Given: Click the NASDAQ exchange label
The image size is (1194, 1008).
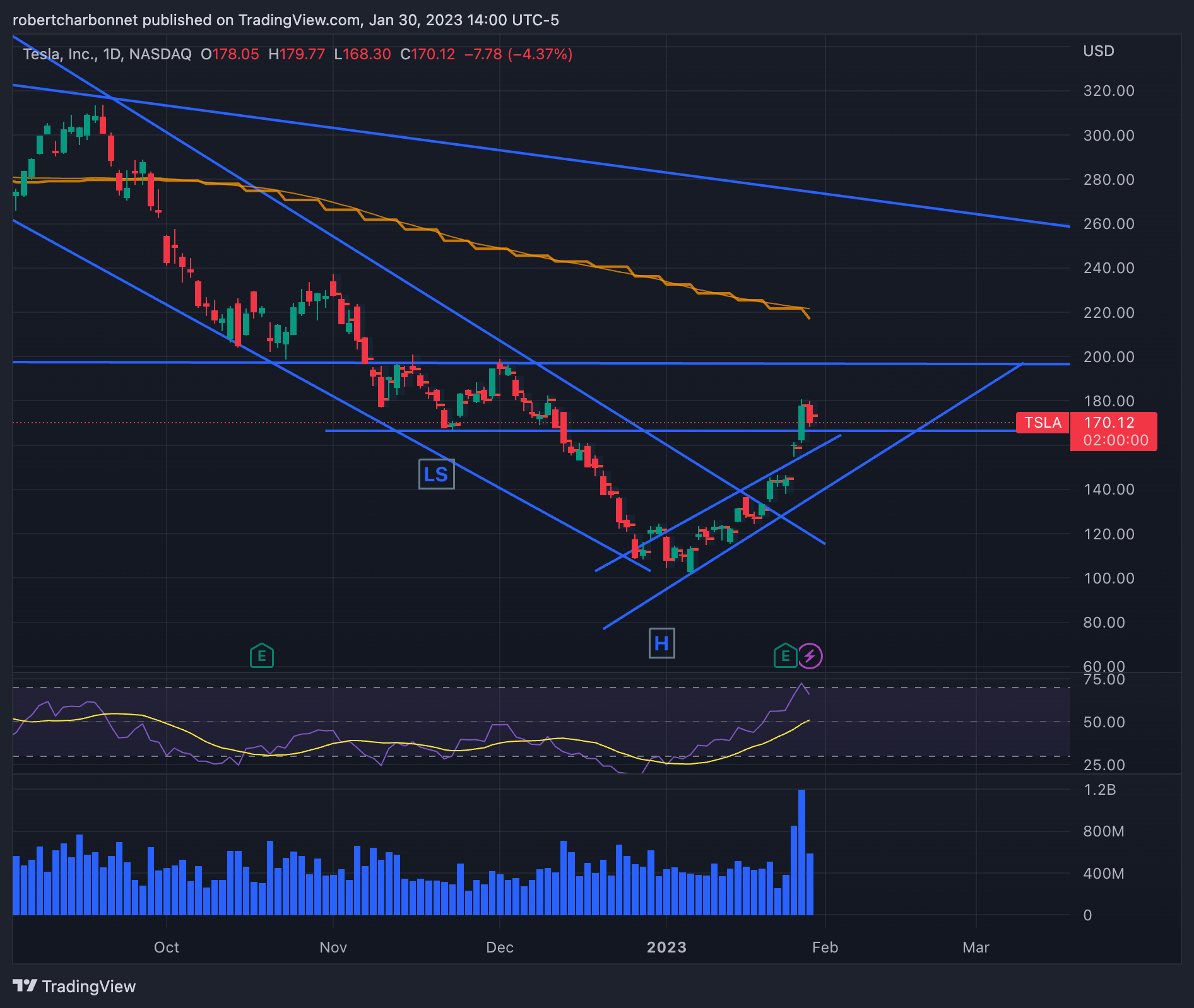Looking at the screenshot, I should [x=160, y=54].
